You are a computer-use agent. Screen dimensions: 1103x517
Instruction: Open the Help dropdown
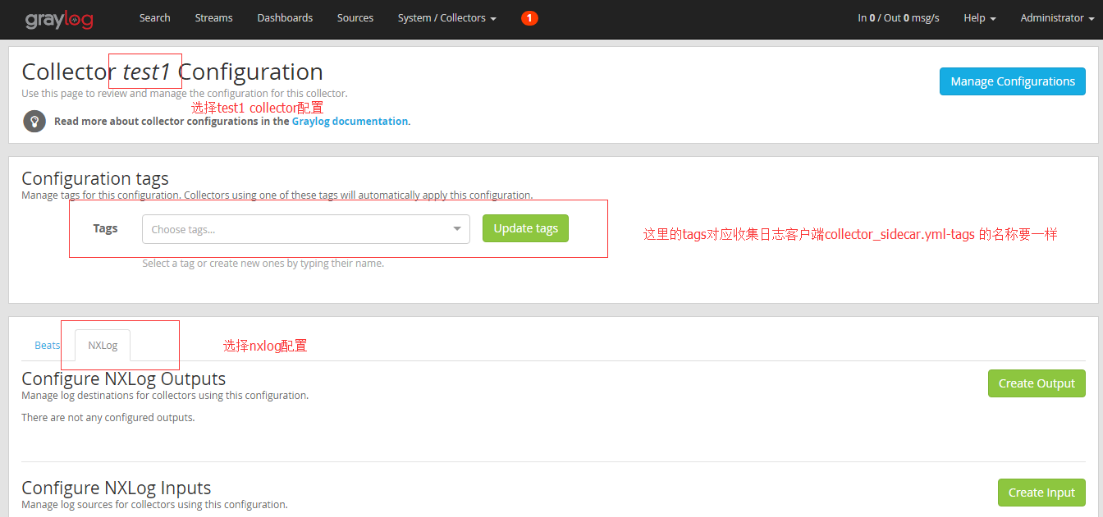(x=980, y=18)
